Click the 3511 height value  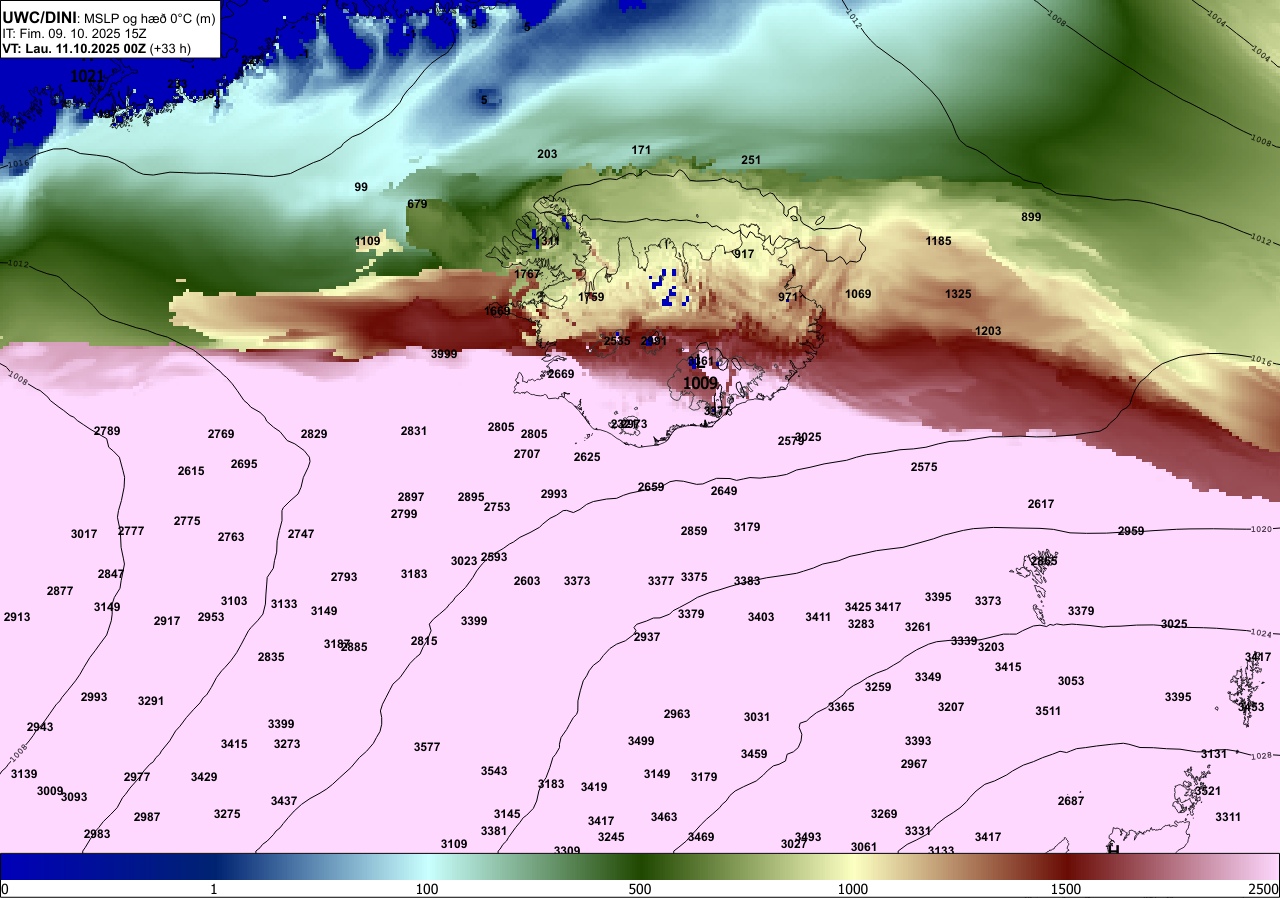tap(1048, 711)
